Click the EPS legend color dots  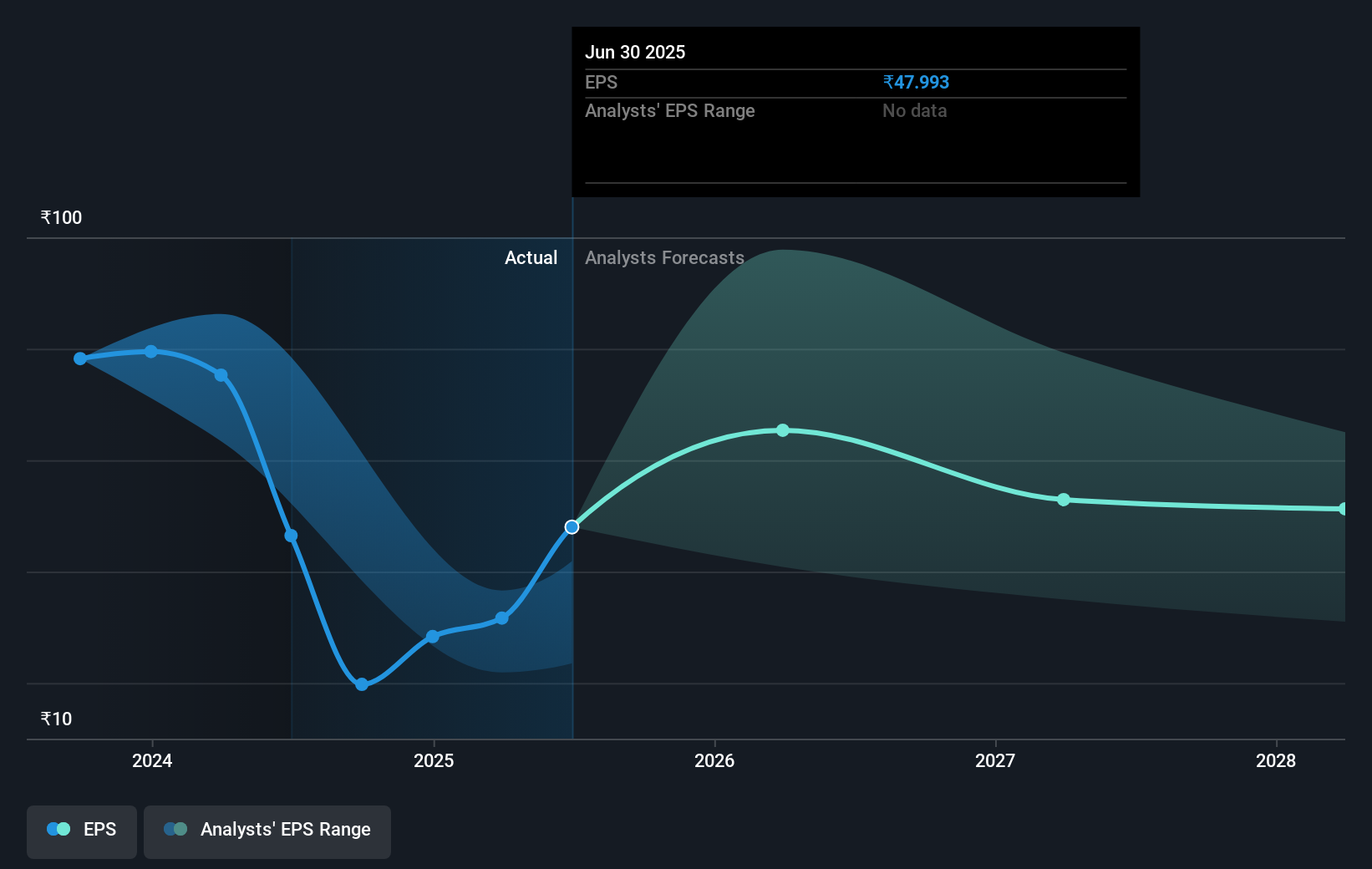point(58,829)
